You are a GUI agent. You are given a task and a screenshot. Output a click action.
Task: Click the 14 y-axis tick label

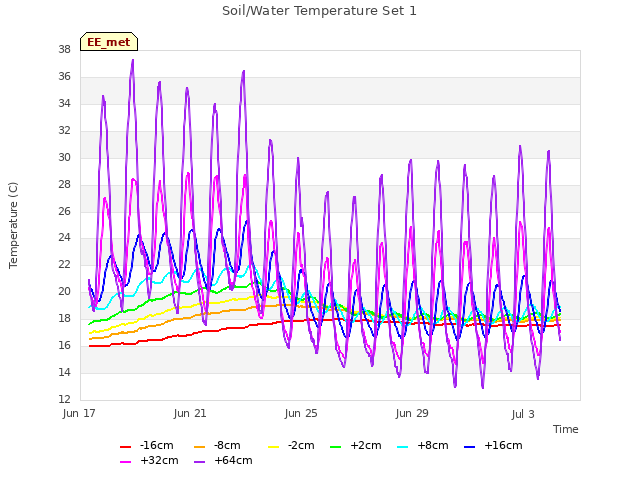(64, 372)
